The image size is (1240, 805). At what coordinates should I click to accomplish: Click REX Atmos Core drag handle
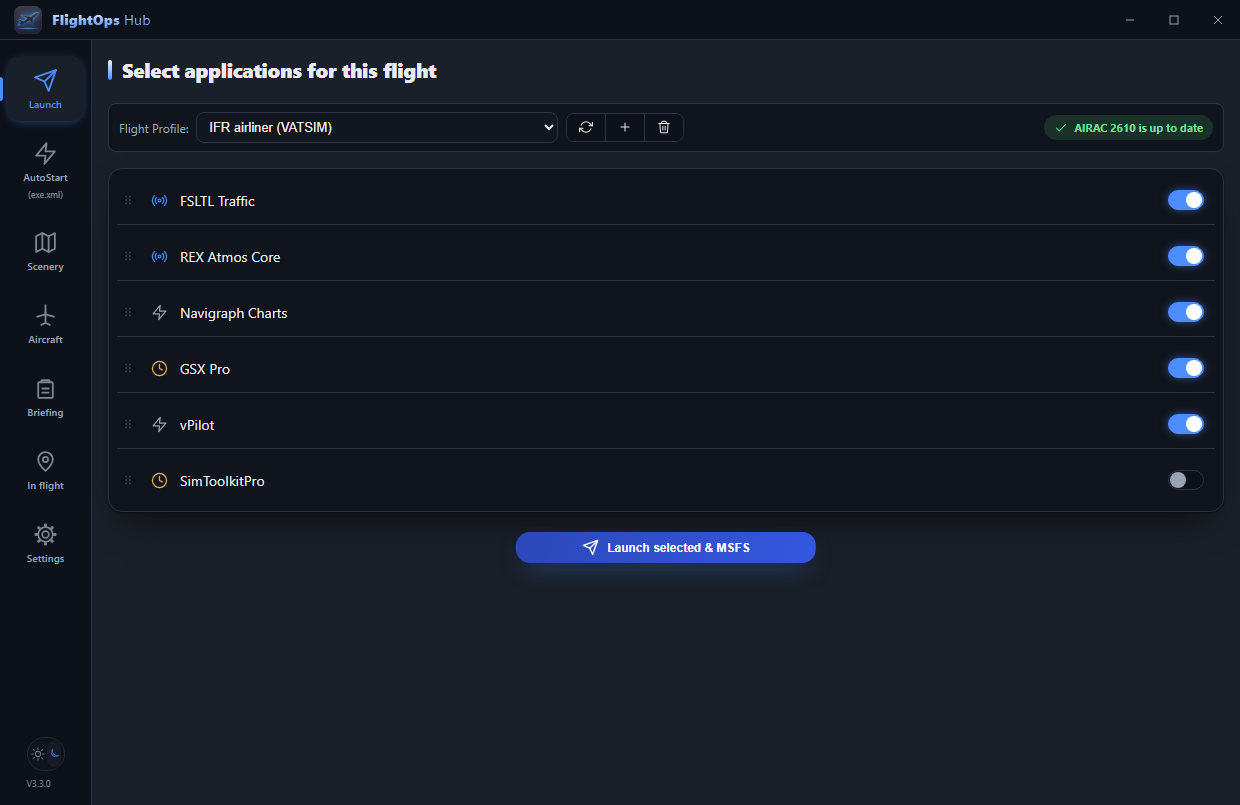click(x=128, y=257)
